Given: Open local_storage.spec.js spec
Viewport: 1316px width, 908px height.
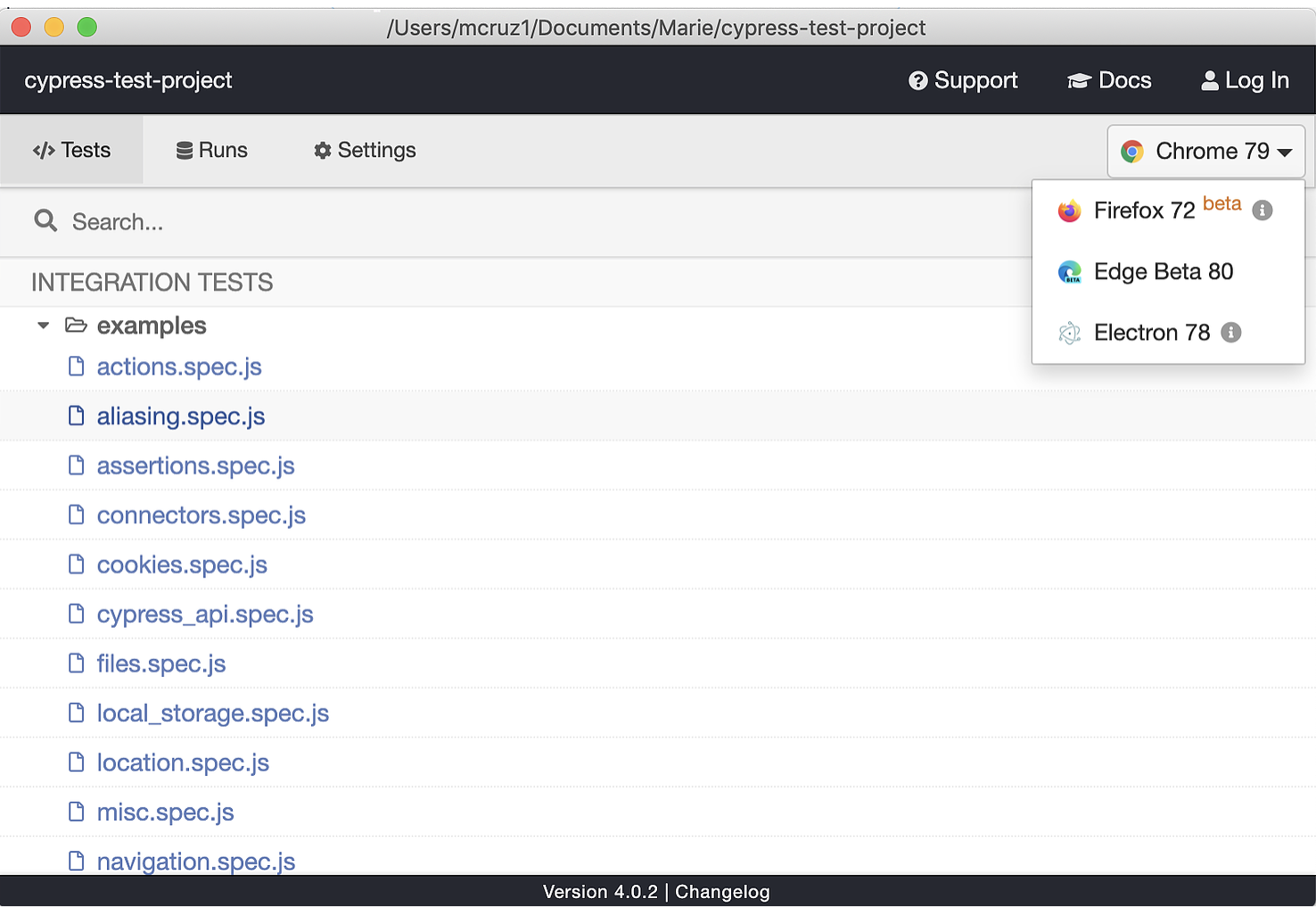Looking at the screenshot, I should pos(213,714).
